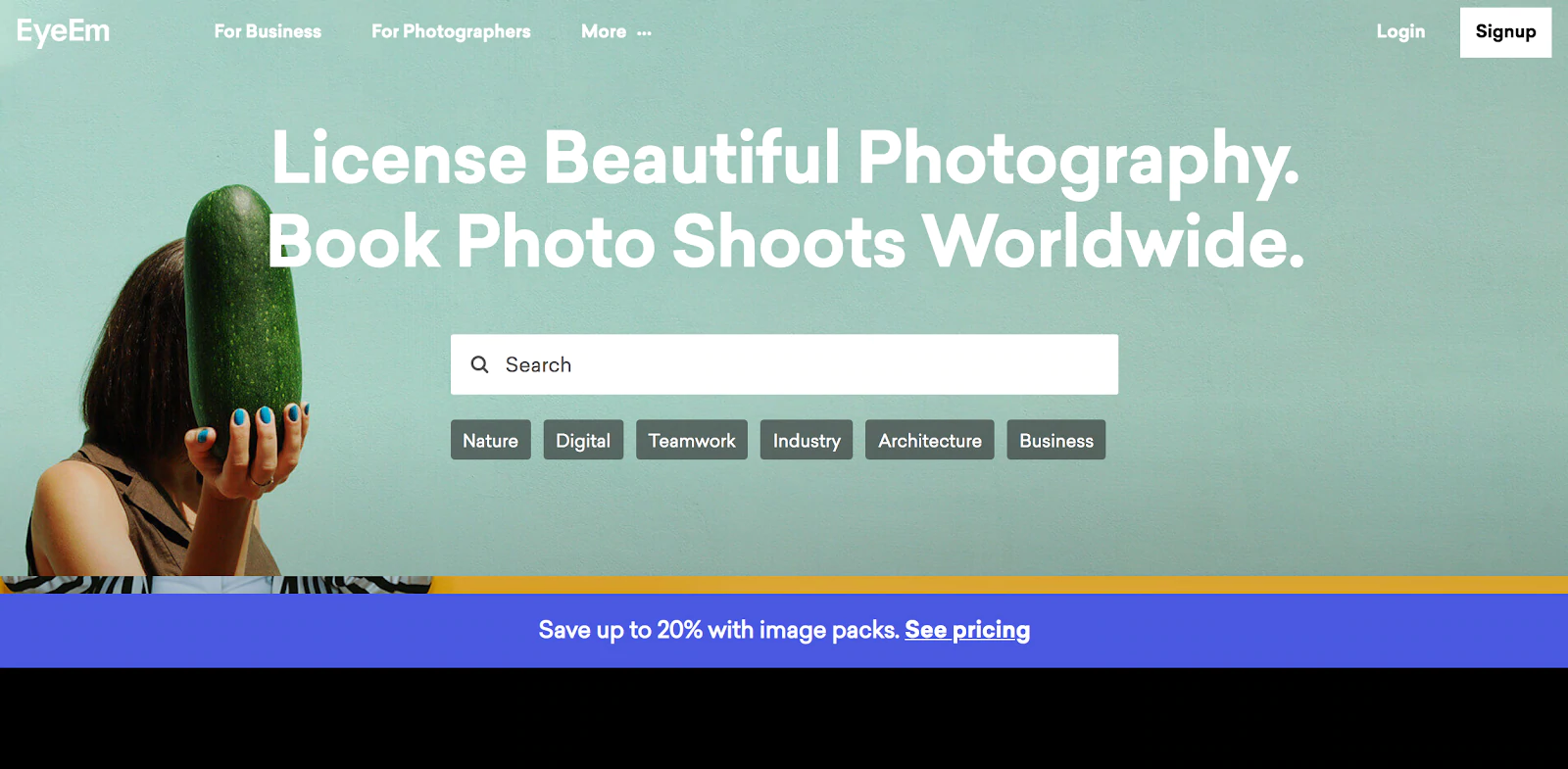Click the "Book Photo Shoots Worldwide." headline
Viewport: 1568px width, 769px height.
tap(786, 242)
